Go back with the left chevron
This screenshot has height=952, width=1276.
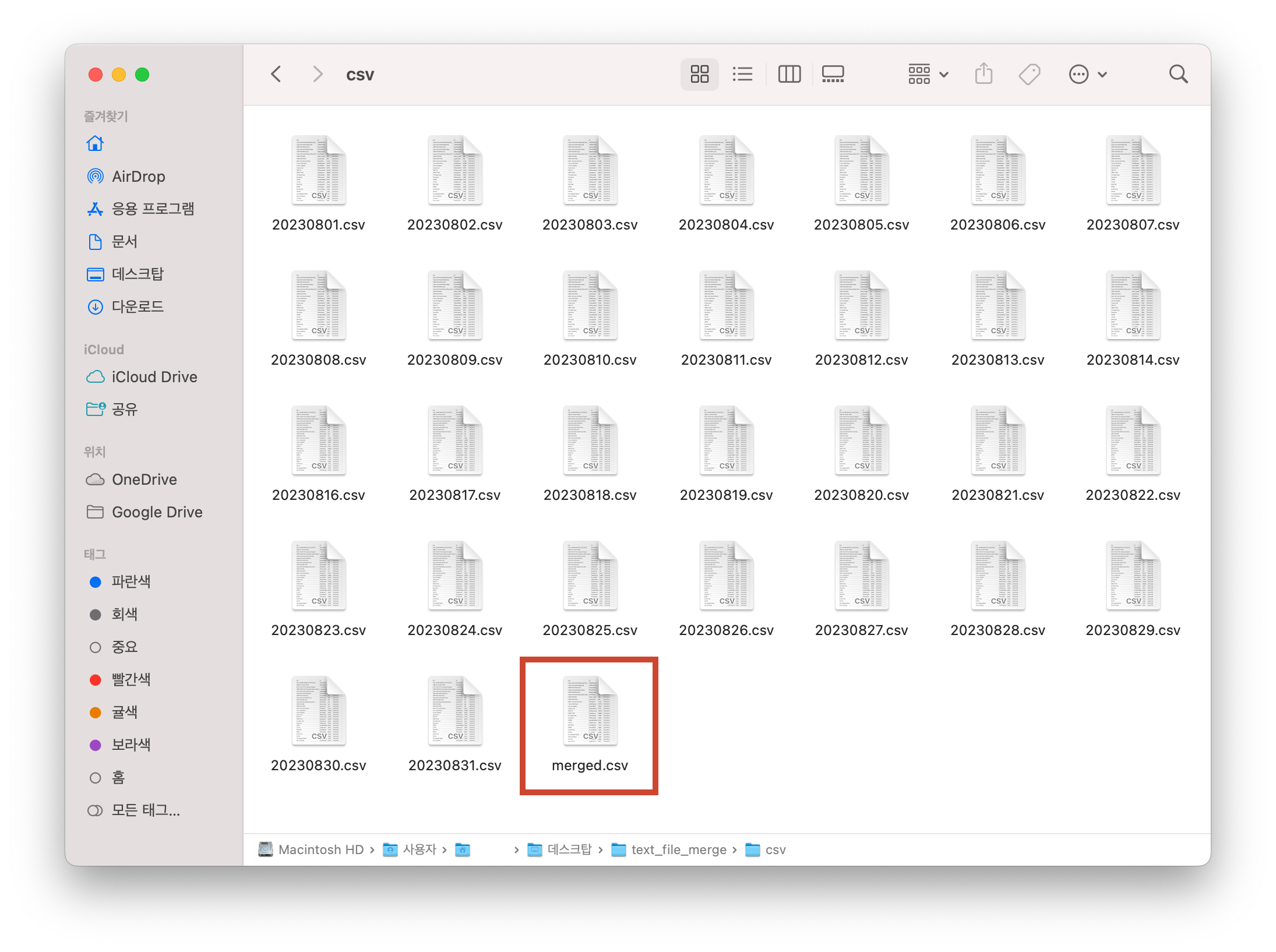276,74
